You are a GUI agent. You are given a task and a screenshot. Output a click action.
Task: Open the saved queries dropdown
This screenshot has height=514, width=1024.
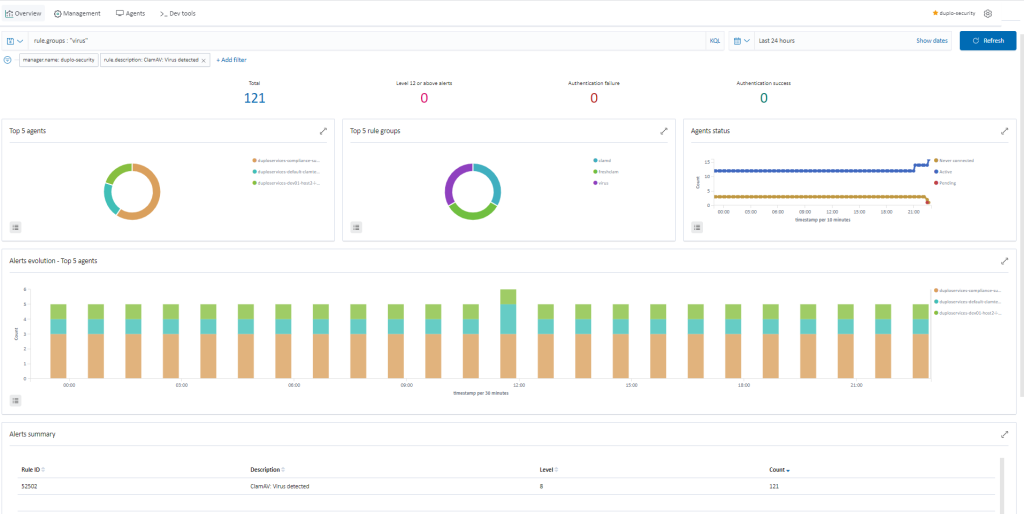15,41
